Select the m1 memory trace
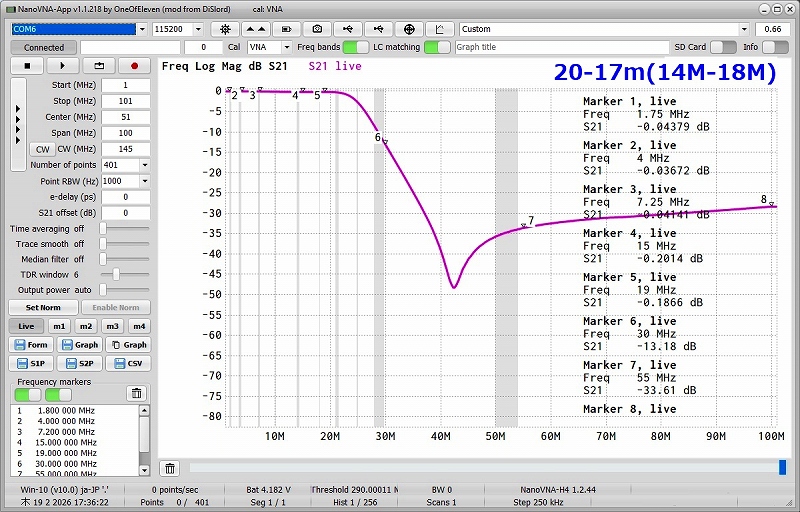800x512 pixels. [59, 326]
